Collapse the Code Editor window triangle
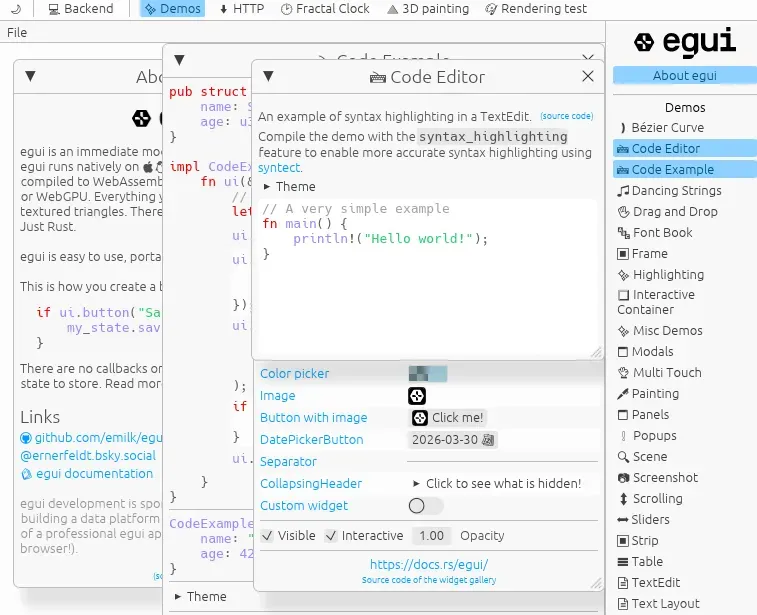This screenshot has width=757, height=615. pos(268,77)
